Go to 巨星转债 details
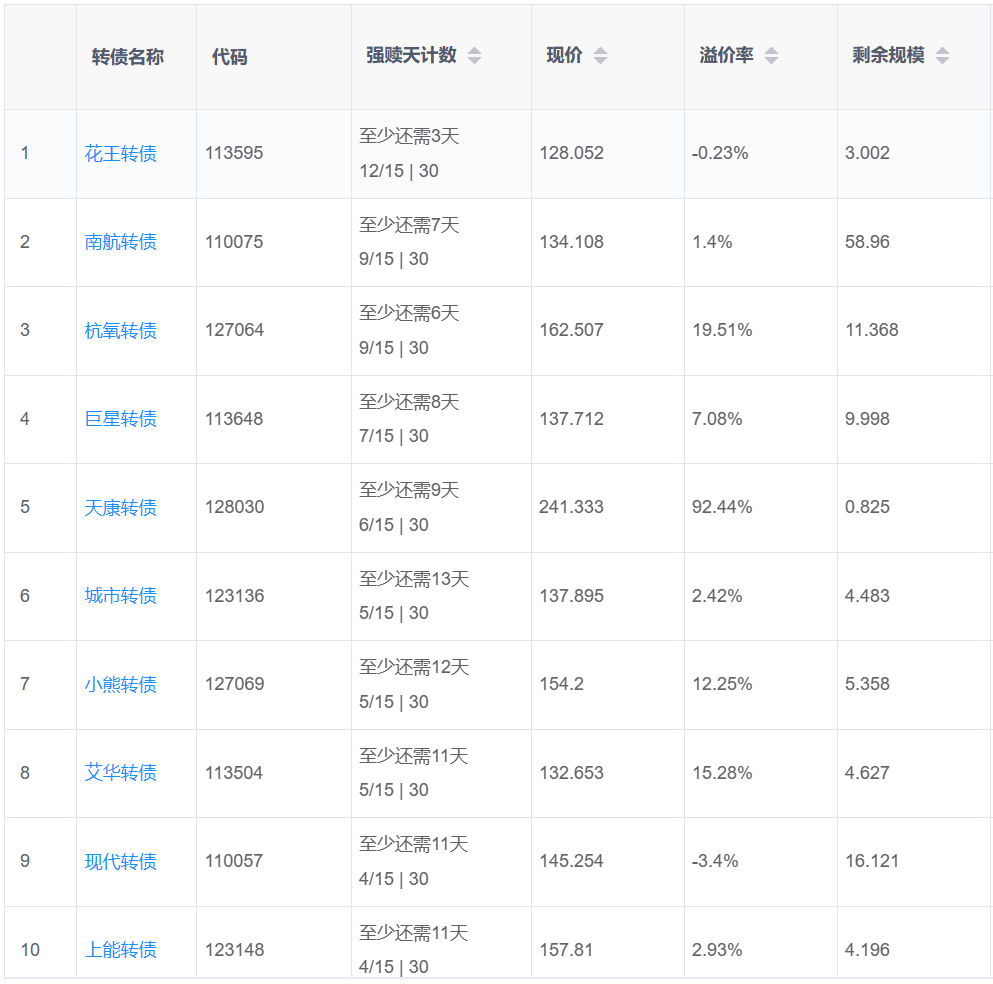Viewport: 993px width, 984px height. pos(120,419)
